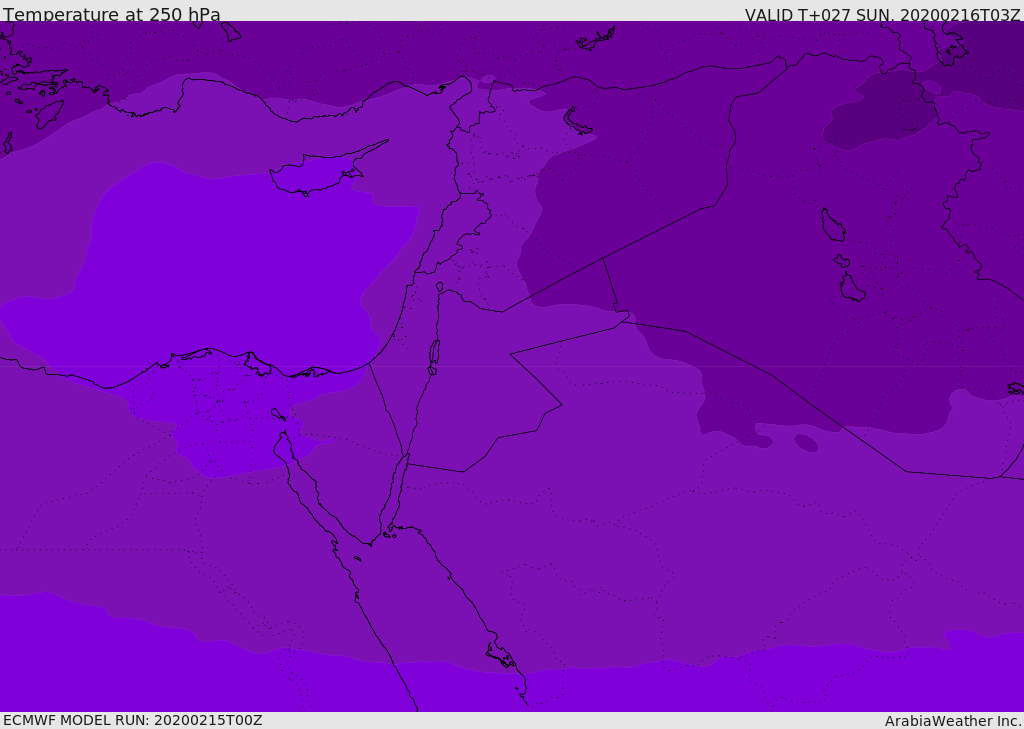Viewport: 1024px width, 729px height.
Task: Click the 'Temperature at 250 hPa' title
Action: [112, 14]
